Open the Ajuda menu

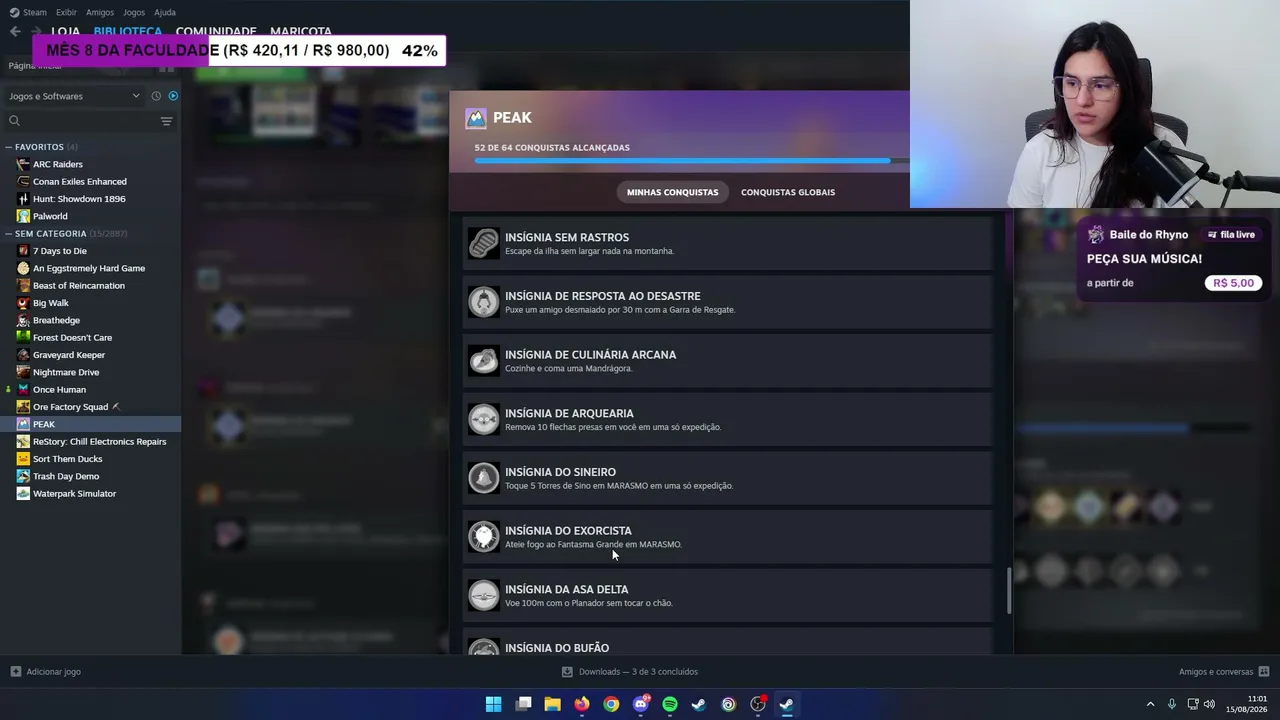pos(165,12)
